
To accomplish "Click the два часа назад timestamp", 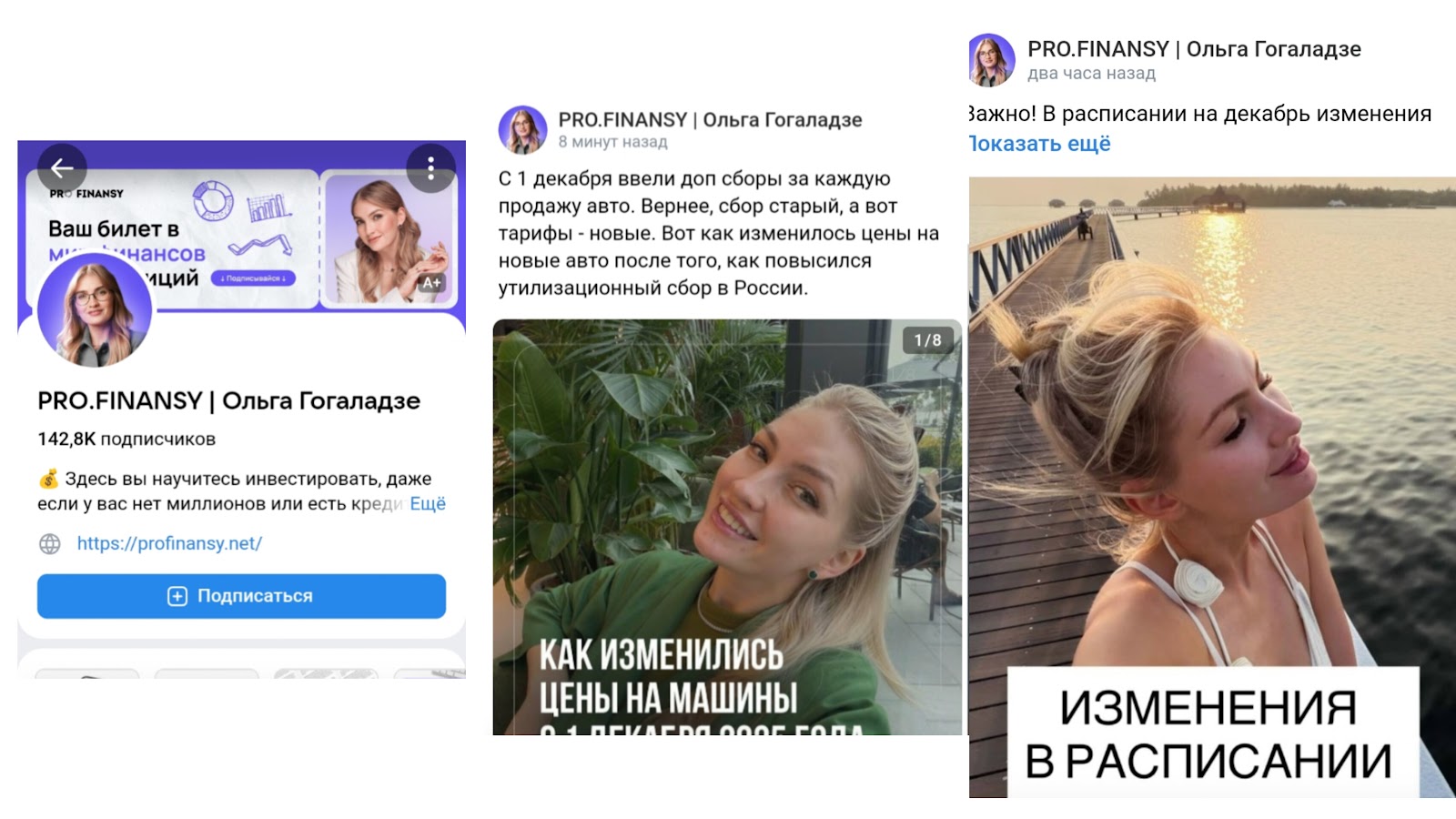I will point(1091,74).
